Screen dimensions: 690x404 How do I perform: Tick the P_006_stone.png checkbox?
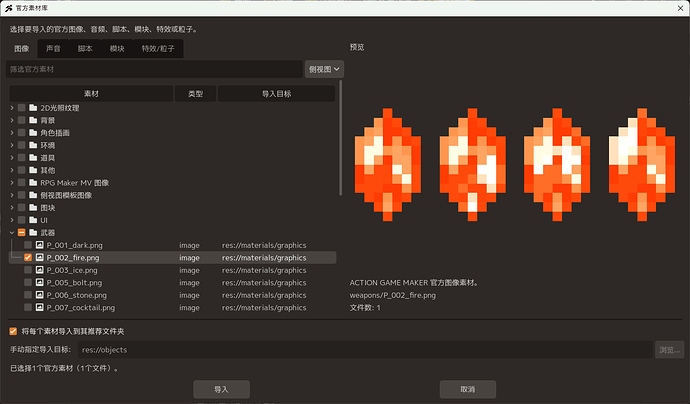click(x=28, y=295)
